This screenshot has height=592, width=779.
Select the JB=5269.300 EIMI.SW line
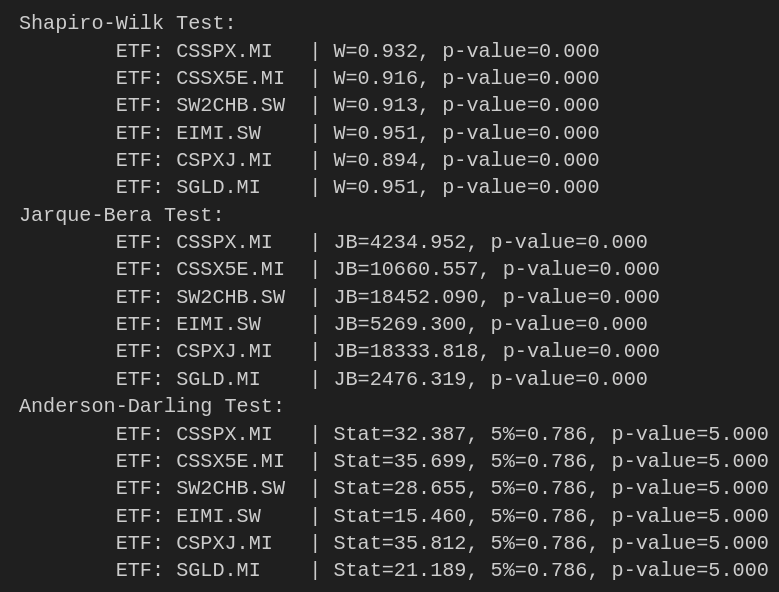(381, 324)
